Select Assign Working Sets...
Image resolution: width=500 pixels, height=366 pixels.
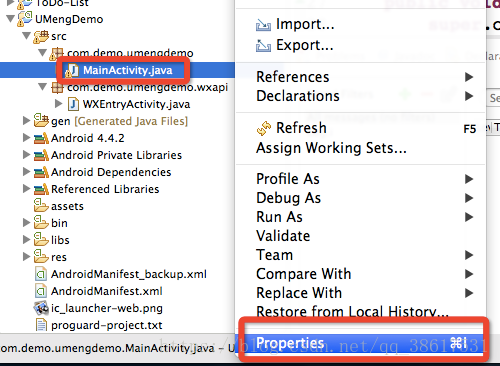[360, 148]
